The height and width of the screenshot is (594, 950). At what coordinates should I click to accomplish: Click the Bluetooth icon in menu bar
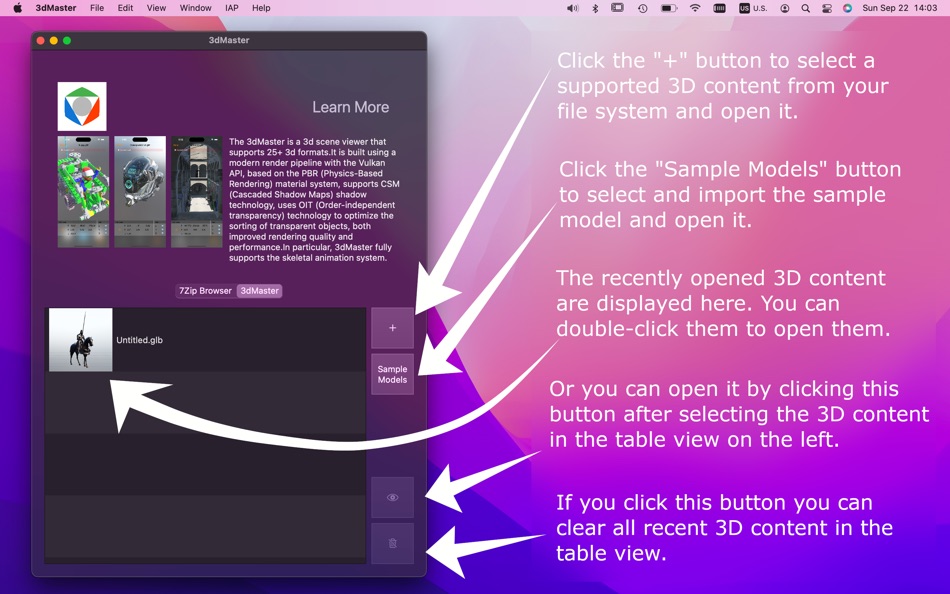[595, 8]
